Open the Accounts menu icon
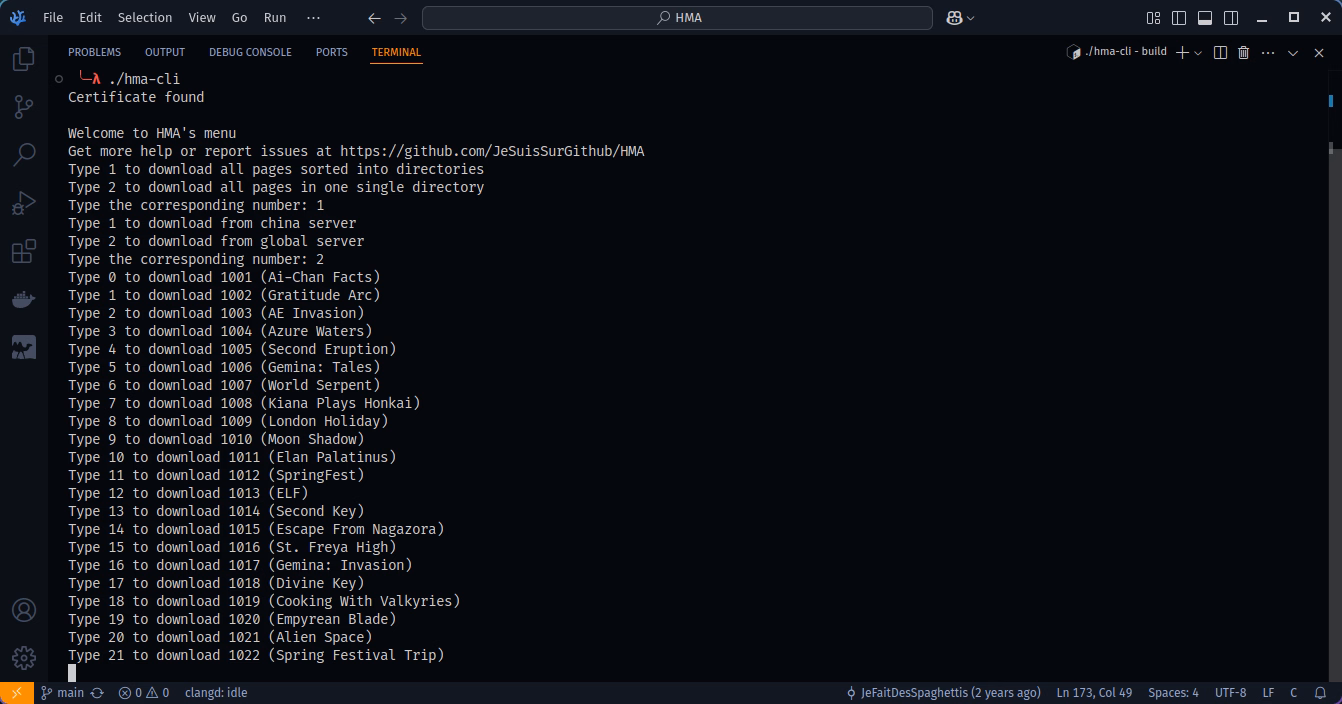The height and width of the screenshot is (704, 1342). (x=23, y=610)
